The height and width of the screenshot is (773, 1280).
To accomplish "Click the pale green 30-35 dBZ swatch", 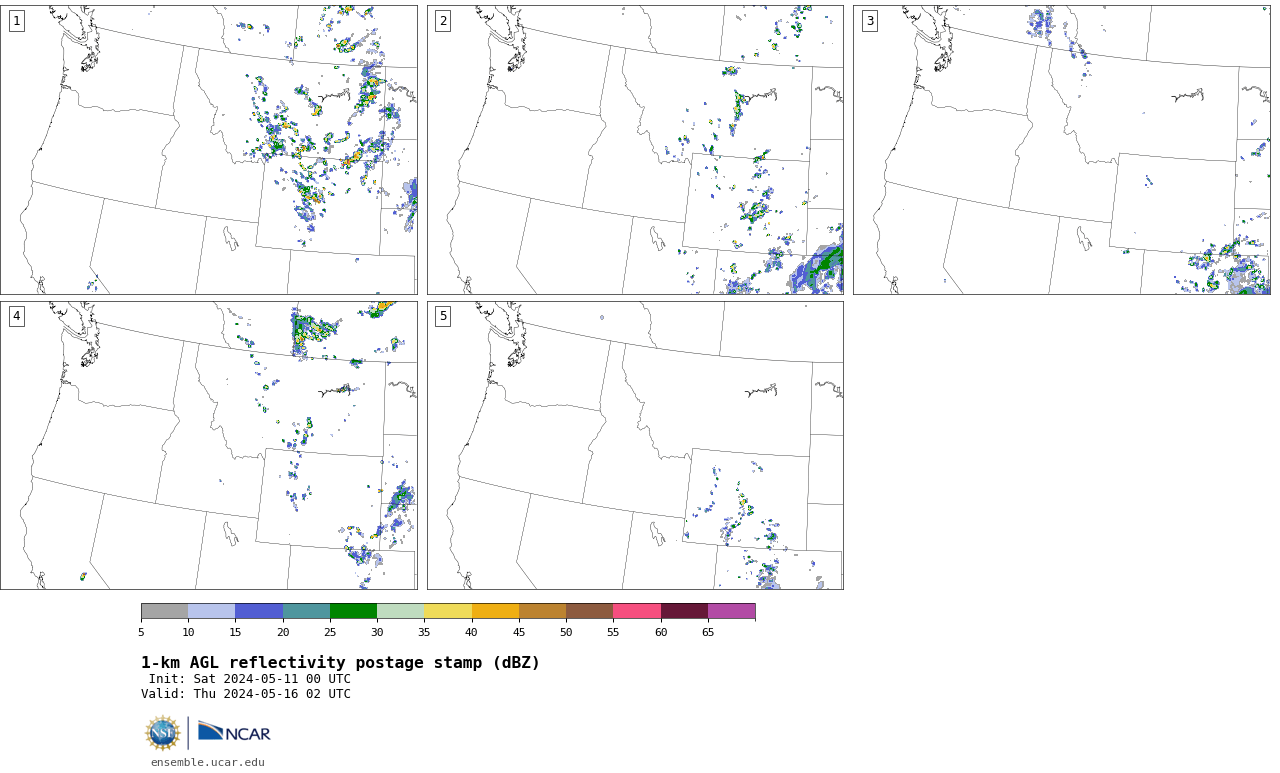I will pyautogui.click(x=401, y=611).
